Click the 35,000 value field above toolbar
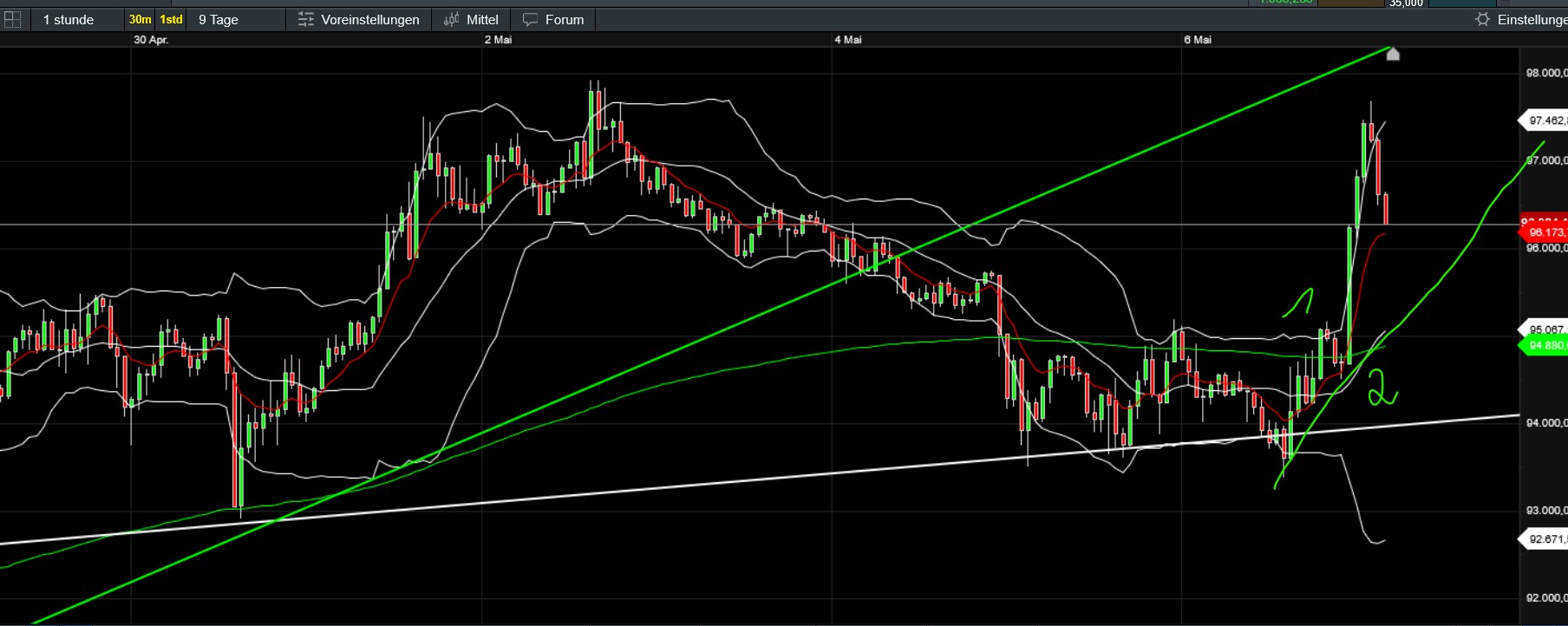This screenshot has height=626, width=1568. pyautogui.click(x=1406, y=3)
